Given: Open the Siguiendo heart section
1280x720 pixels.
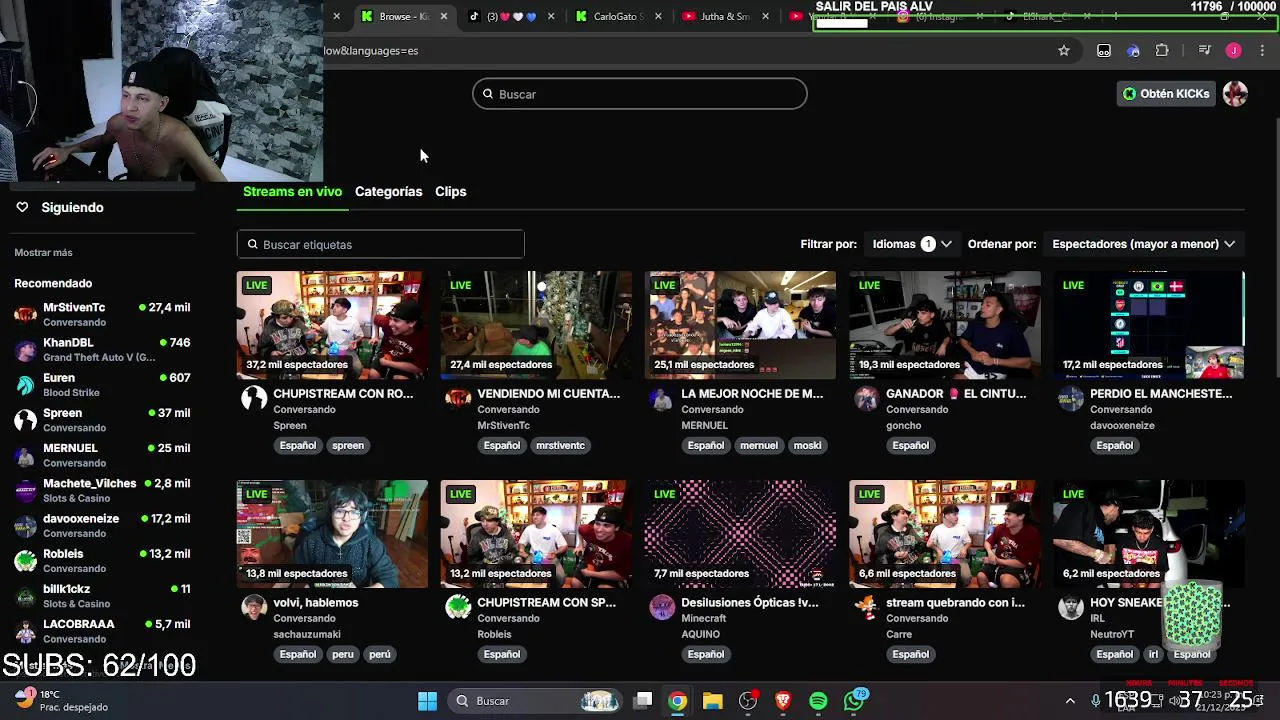Looking at the screenshot, I should (x=60, y=207).
